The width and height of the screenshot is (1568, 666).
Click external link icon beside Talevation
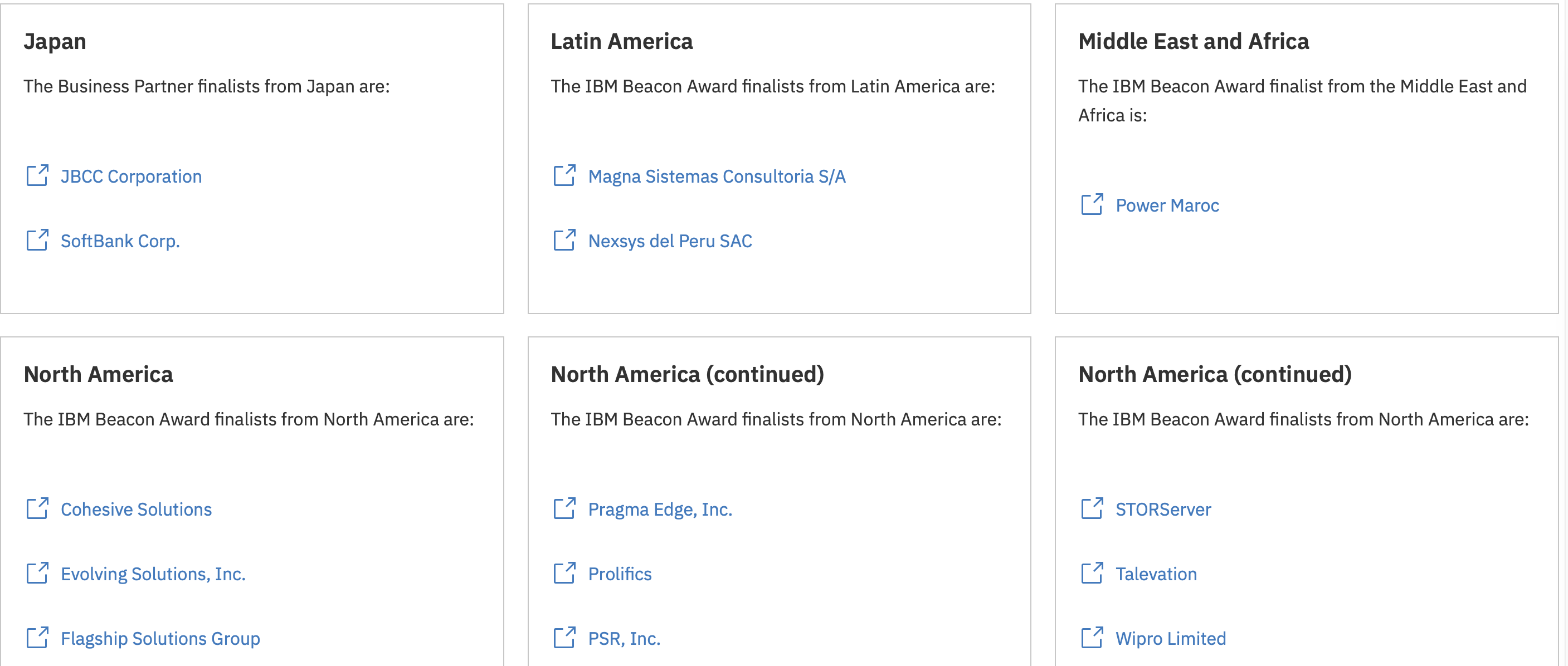(1092, 573)
